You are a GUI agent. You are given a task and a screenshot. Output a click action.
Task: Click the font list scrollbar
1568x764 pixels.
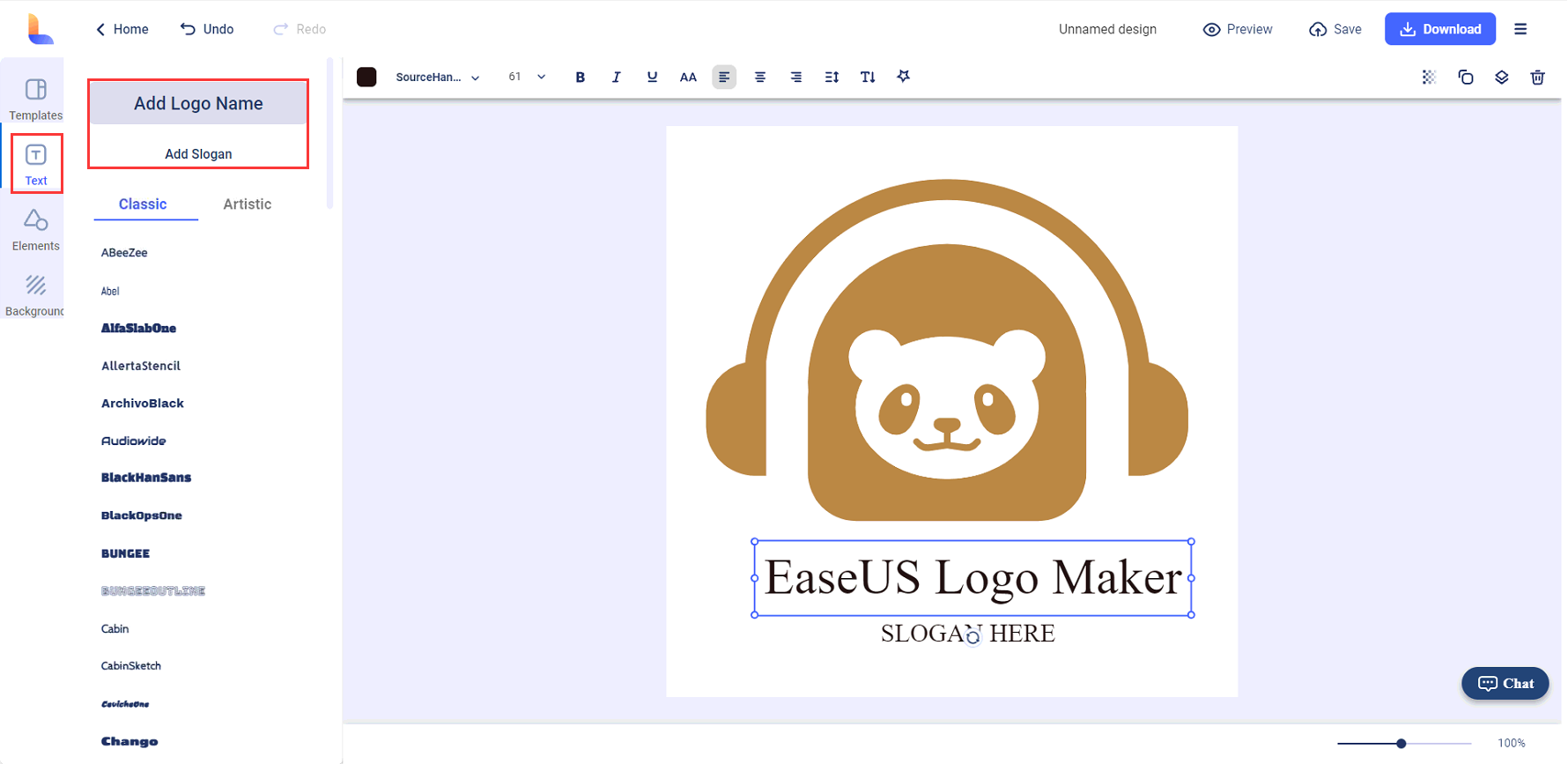[x=329, y=133]
